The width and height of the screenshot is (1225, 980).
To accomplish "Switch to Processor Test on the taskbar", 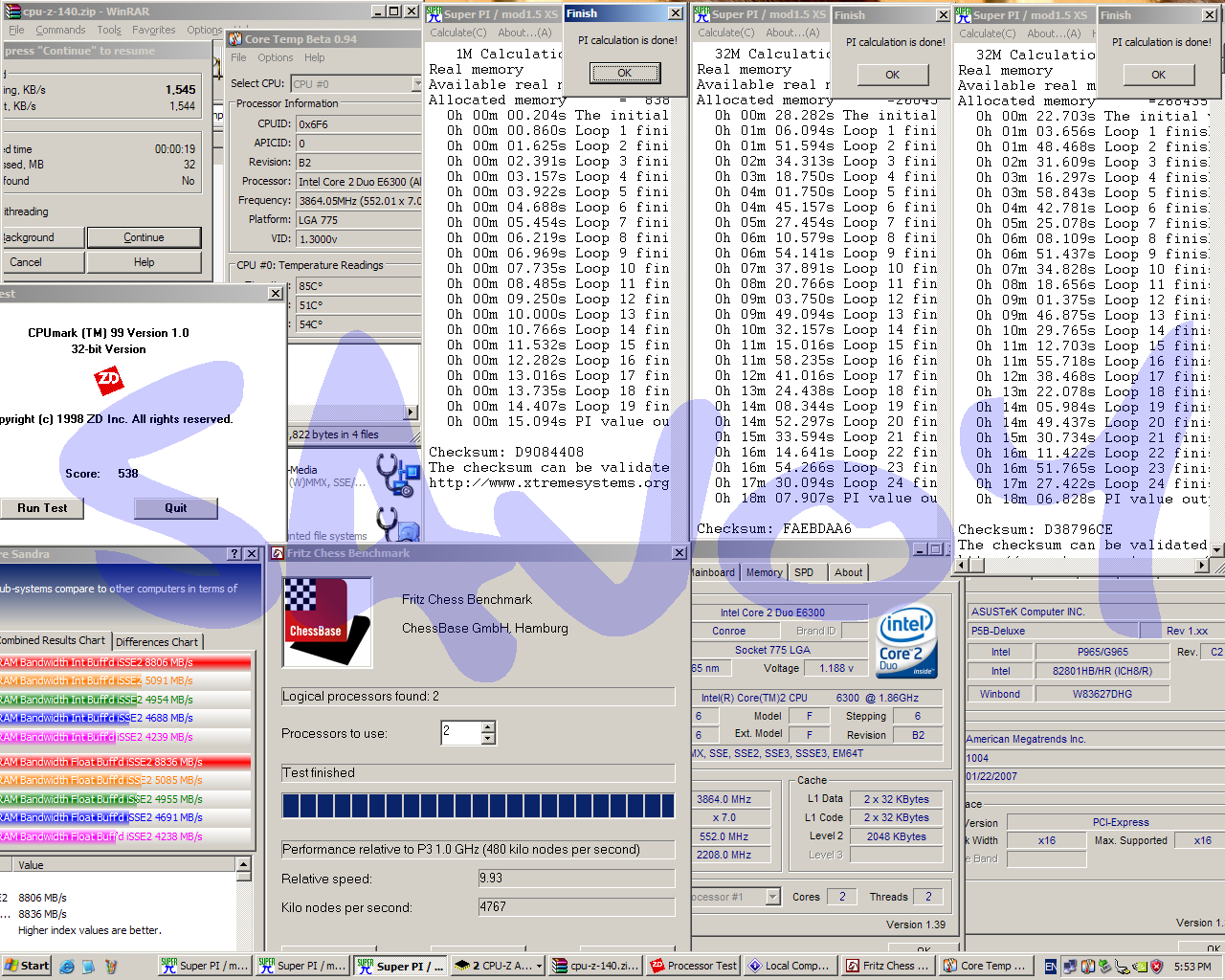I will (x=693, y=967).
